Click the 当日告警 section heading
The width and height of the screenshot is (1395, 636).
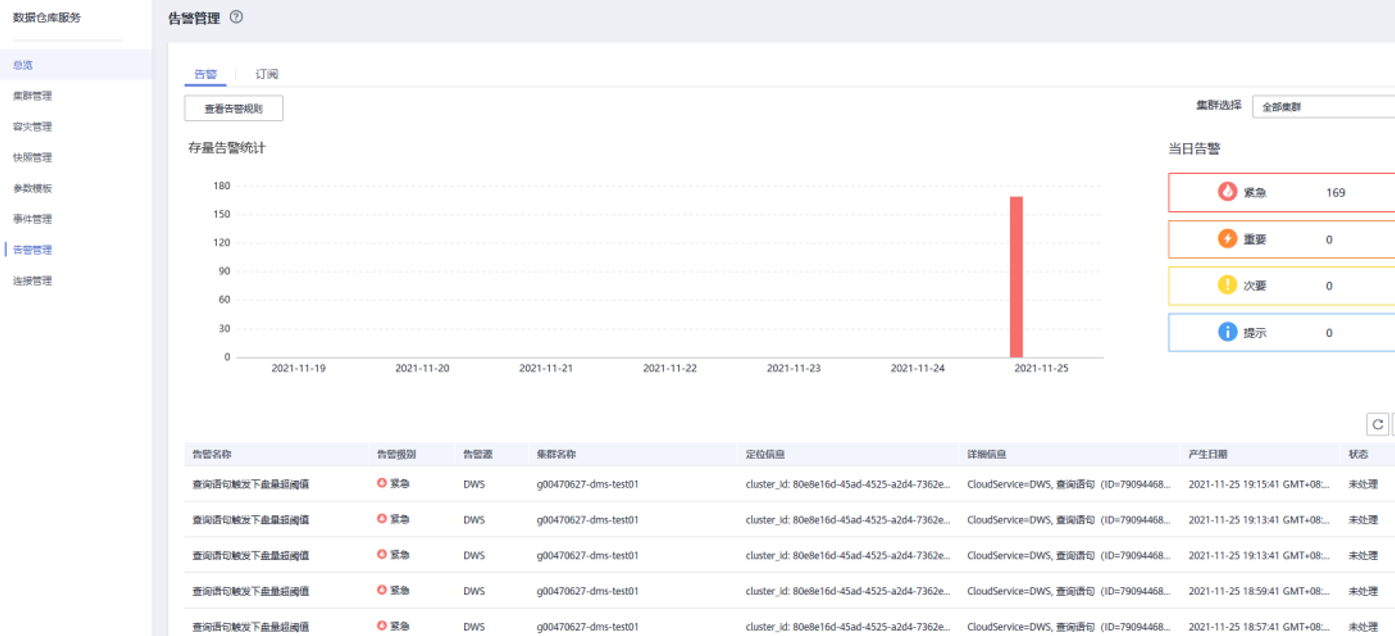[1194, 149]
